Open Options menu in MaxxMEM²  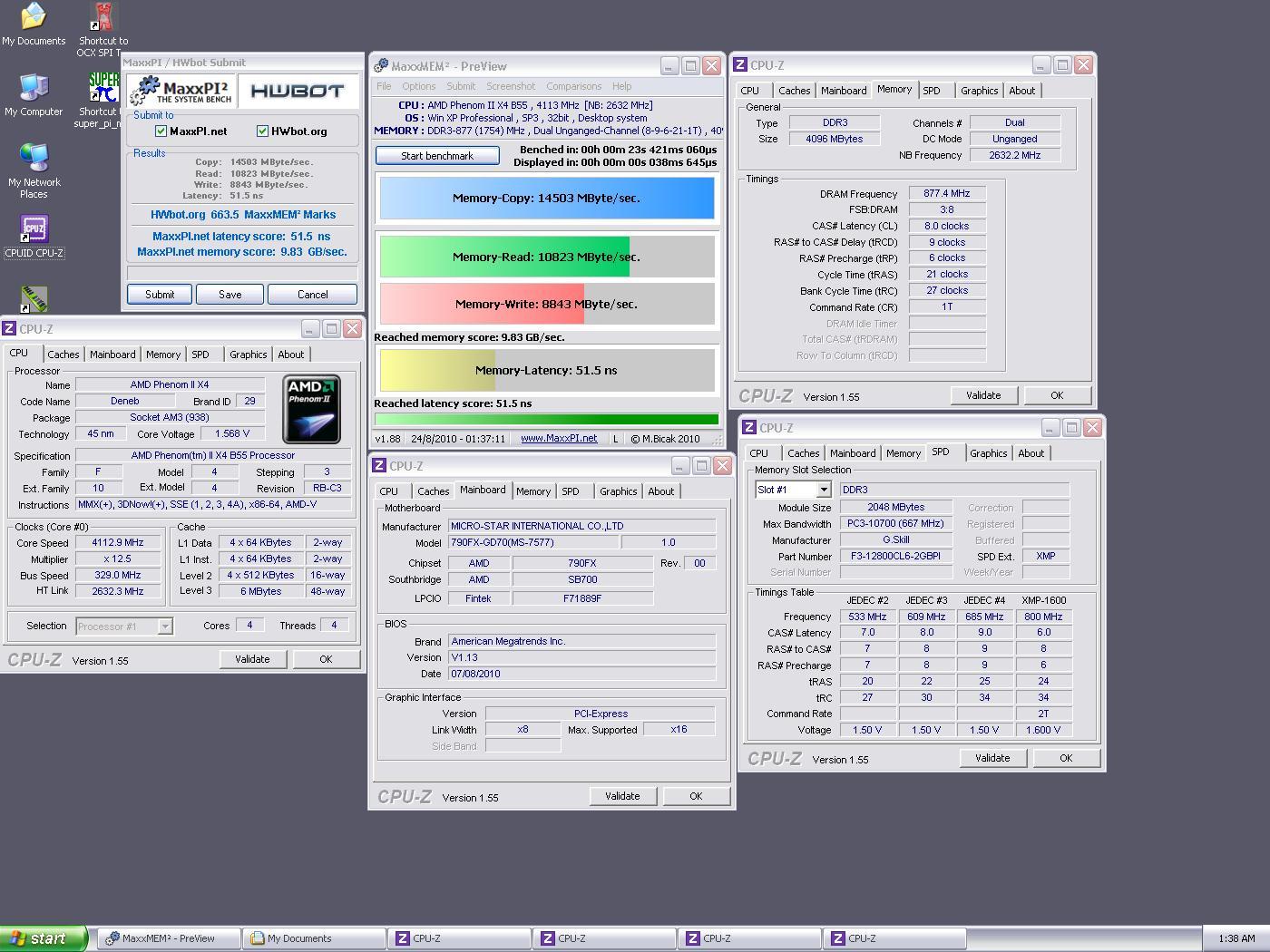pos(419,86)
